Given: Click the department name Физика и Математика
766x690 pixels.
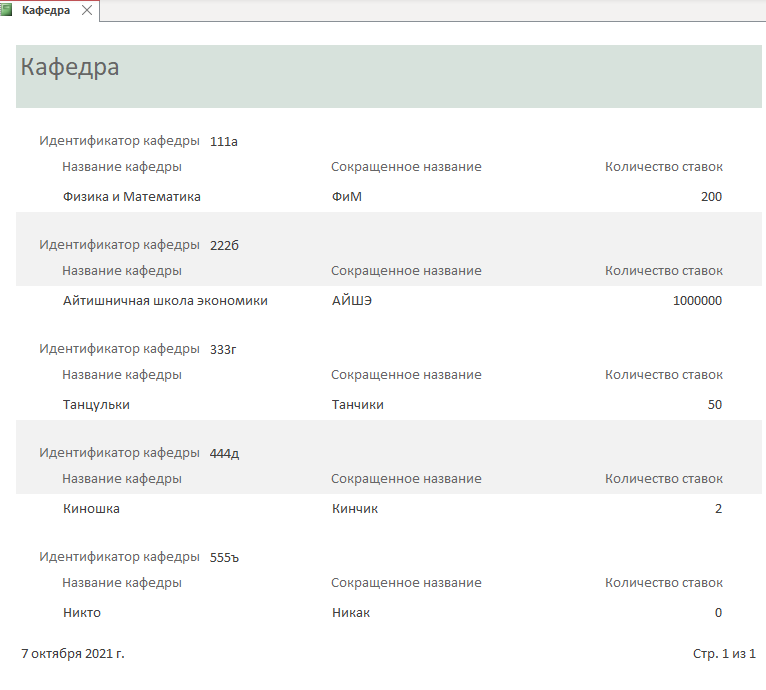Looking at the screenshot, I should point(132,196).
